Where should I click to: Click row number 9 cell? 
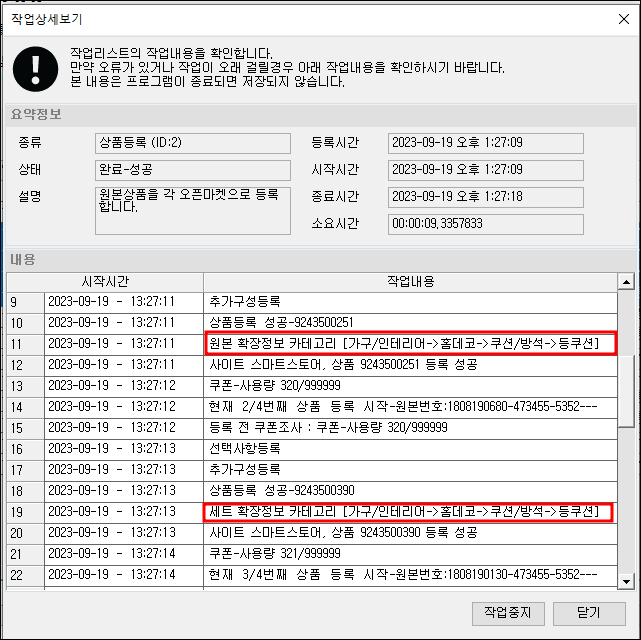click(25, 302)
